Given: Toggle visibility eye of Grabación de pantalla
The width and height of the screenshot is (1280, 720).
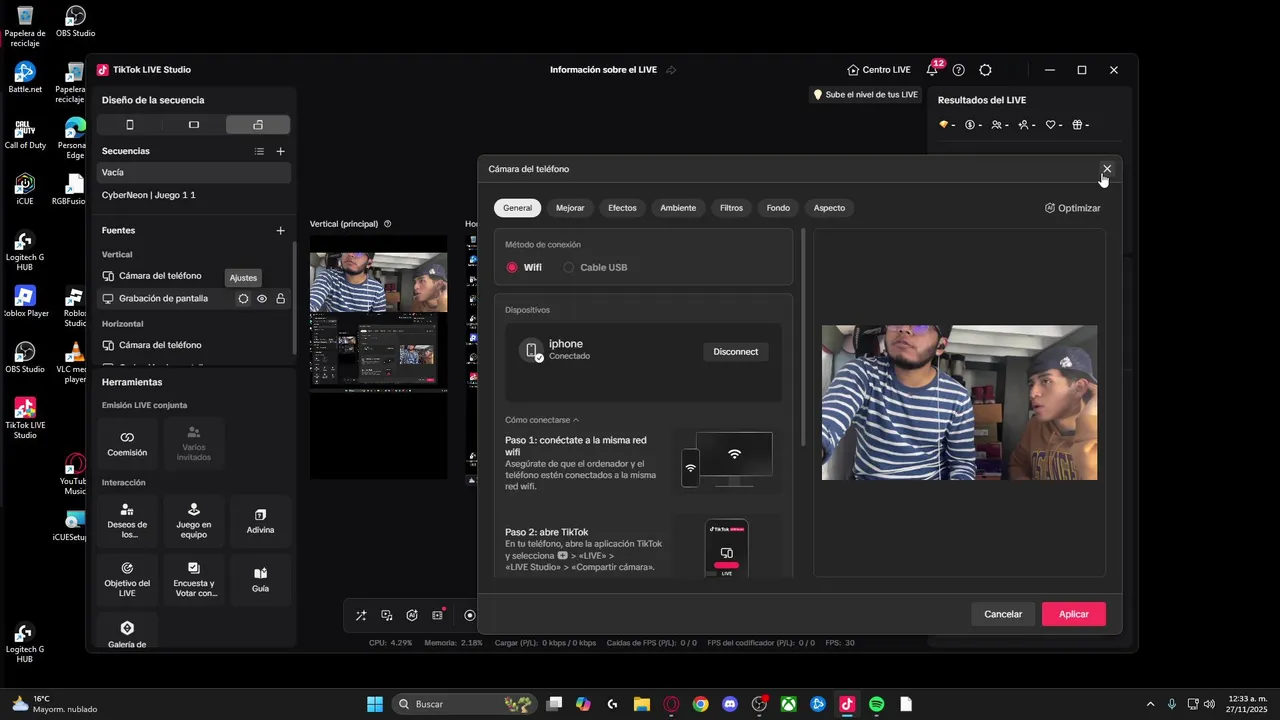Looking at the screenshot, I should 262,298.
